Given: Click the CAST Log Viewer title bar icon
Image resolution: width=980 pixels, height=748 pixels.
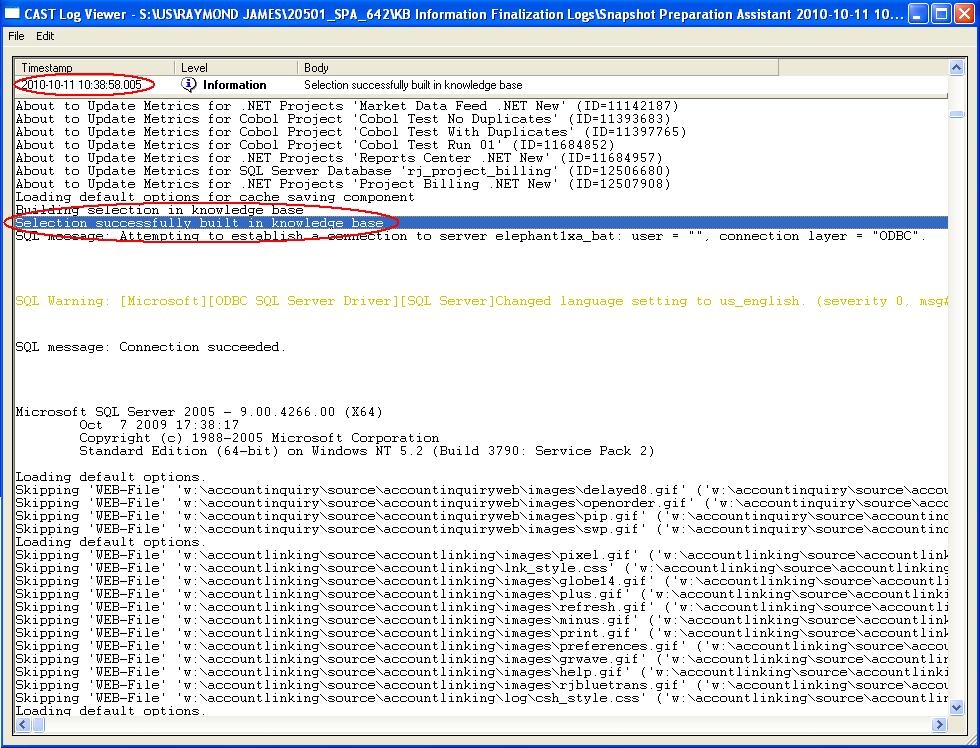Looking at the screenshot, I should click(12, 13).
